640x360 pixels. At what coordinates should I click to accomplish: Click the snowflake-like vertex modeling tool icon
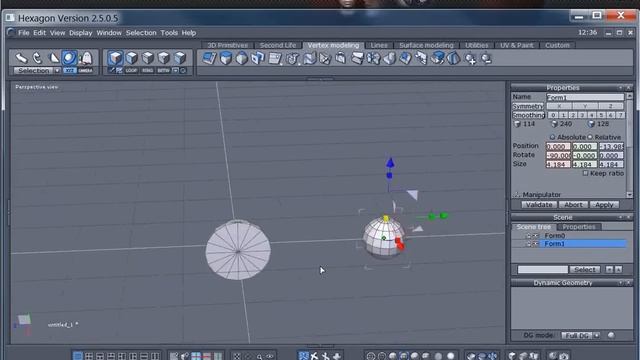pos(373,58)
